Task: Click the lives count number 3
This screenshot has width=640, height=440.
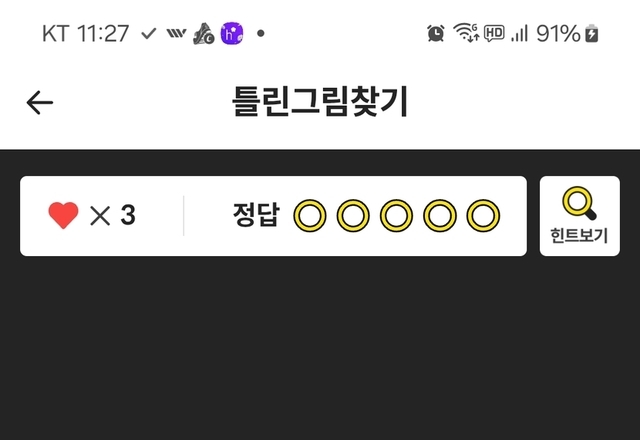Action: pyautogui.click(x=128, y=215)
